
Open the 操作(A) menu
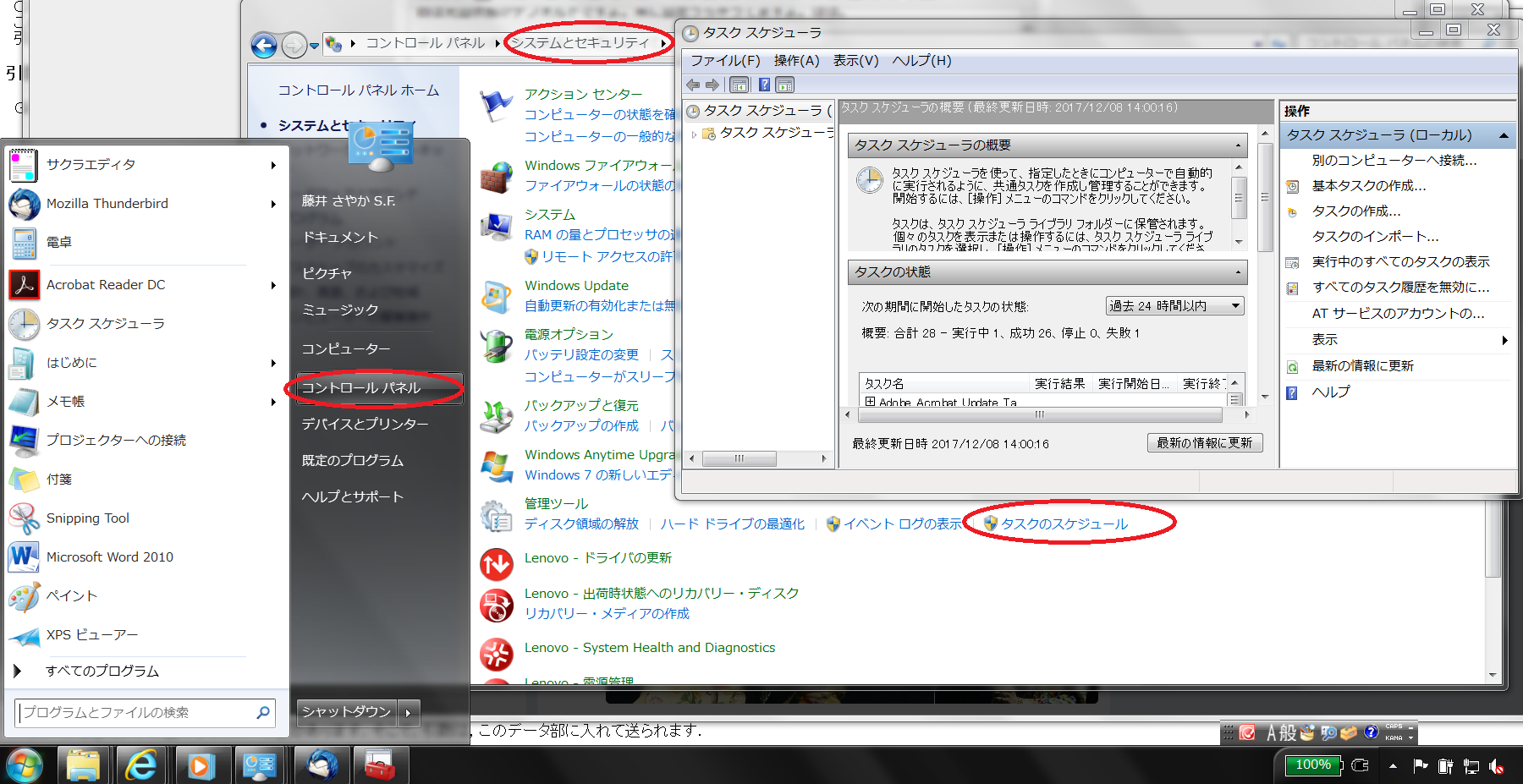(x=796, y=61)
